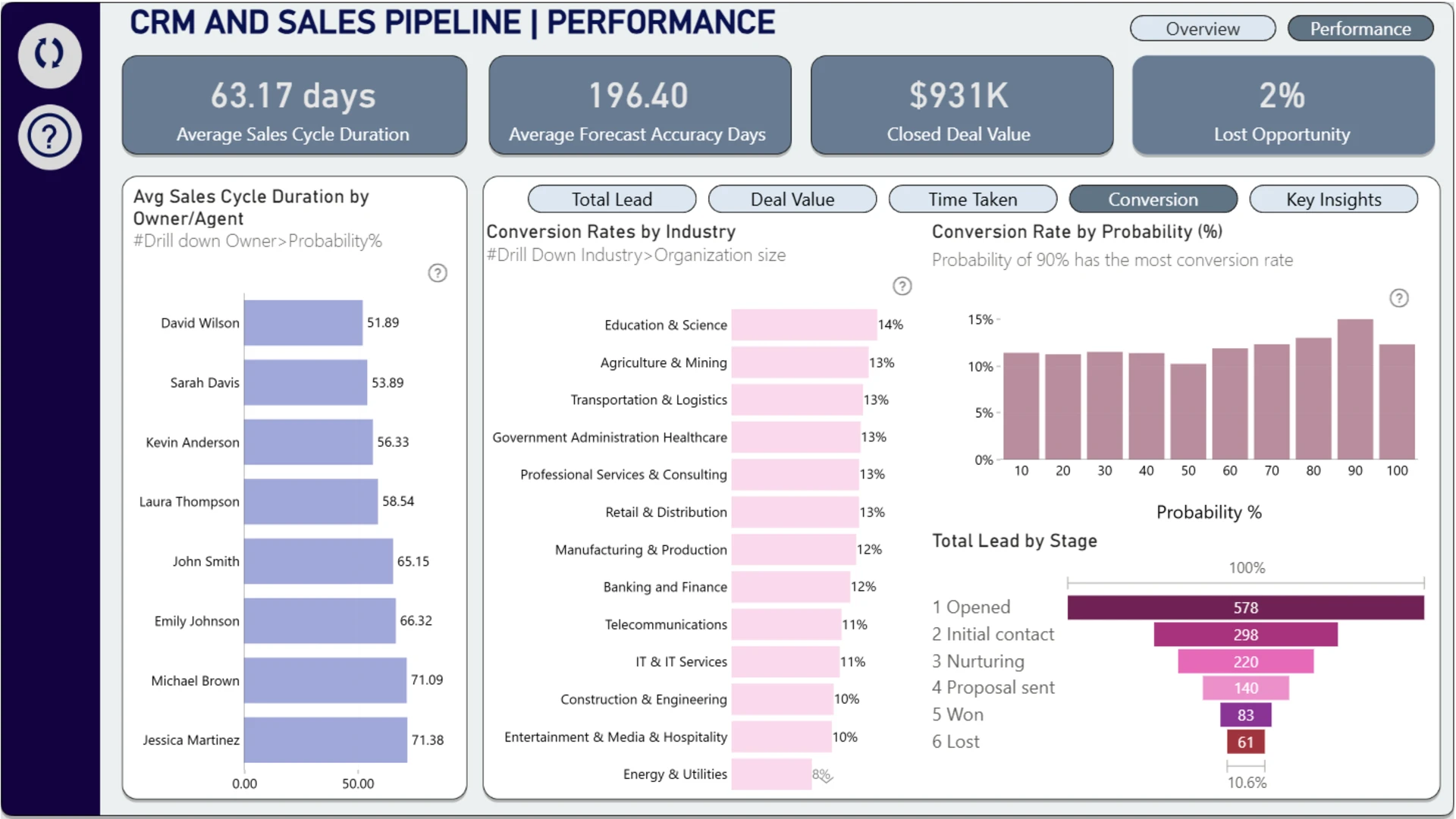1456x819 pixels.
Task: Click the "Total Lead by Stage" title
Action: point(1015,541)
